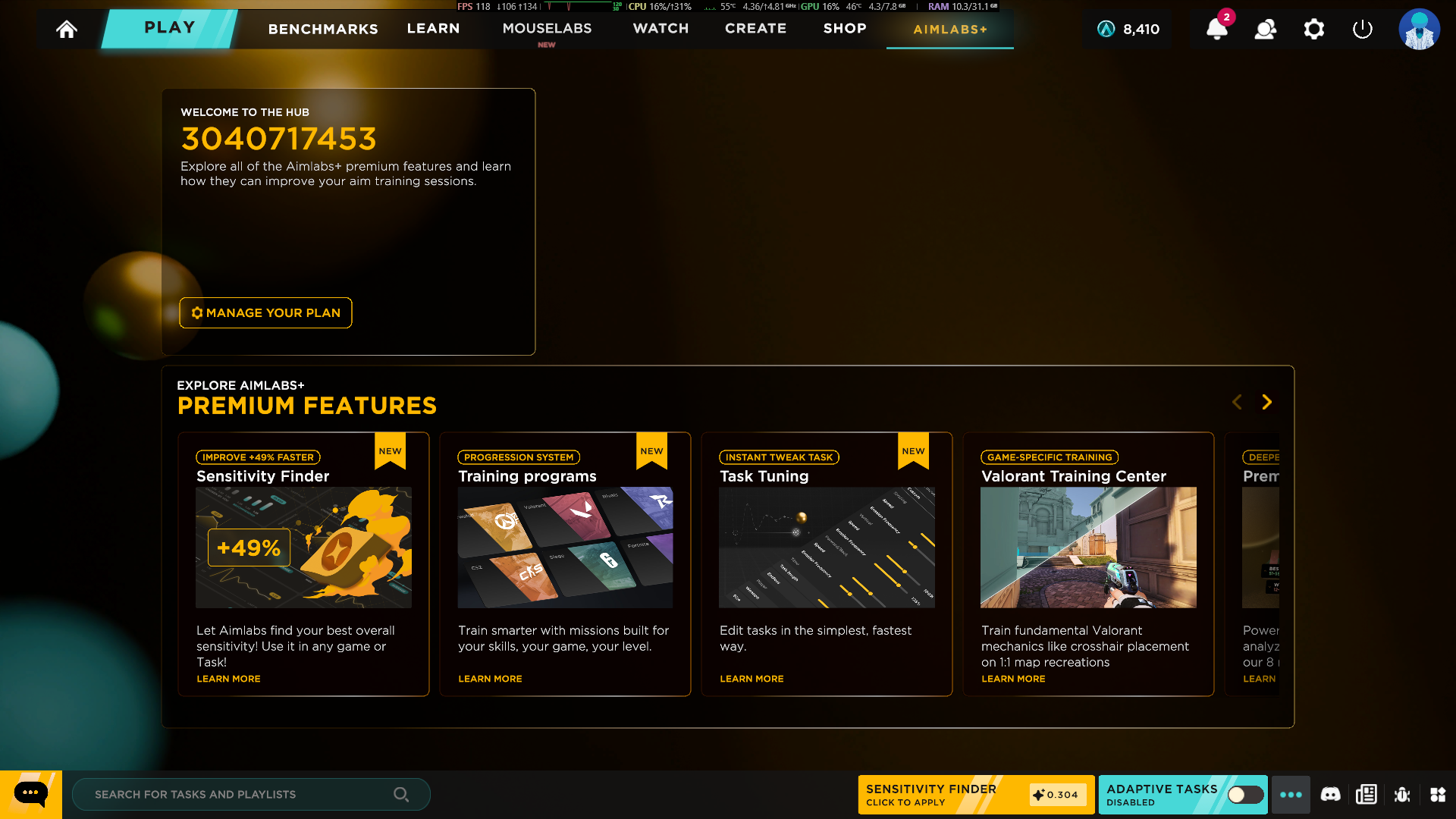
Task: Open the news feed icon
Action: click(x=1367, y=794)
